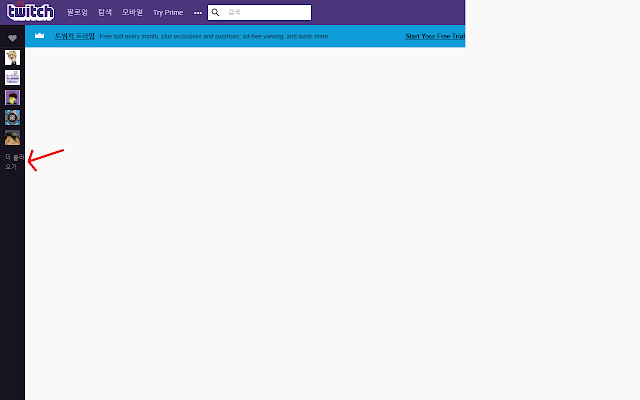Open the purple-background yellow face channel avatar

pos(12,98)
